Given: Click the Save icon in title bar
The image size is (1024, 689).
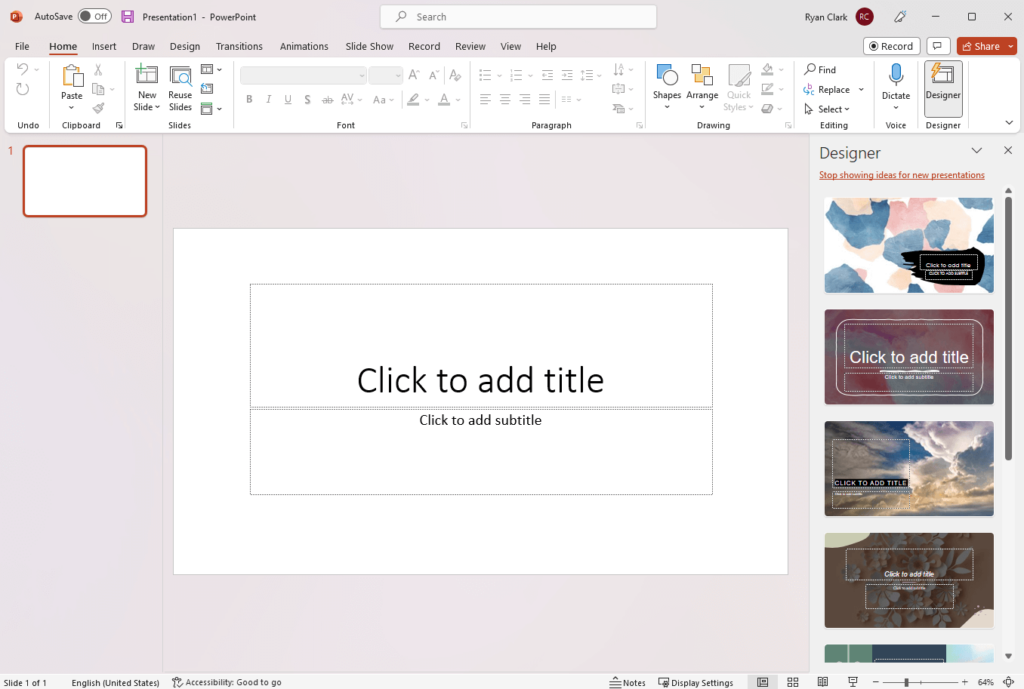Looking at the screenshot, I should (127, 17).
